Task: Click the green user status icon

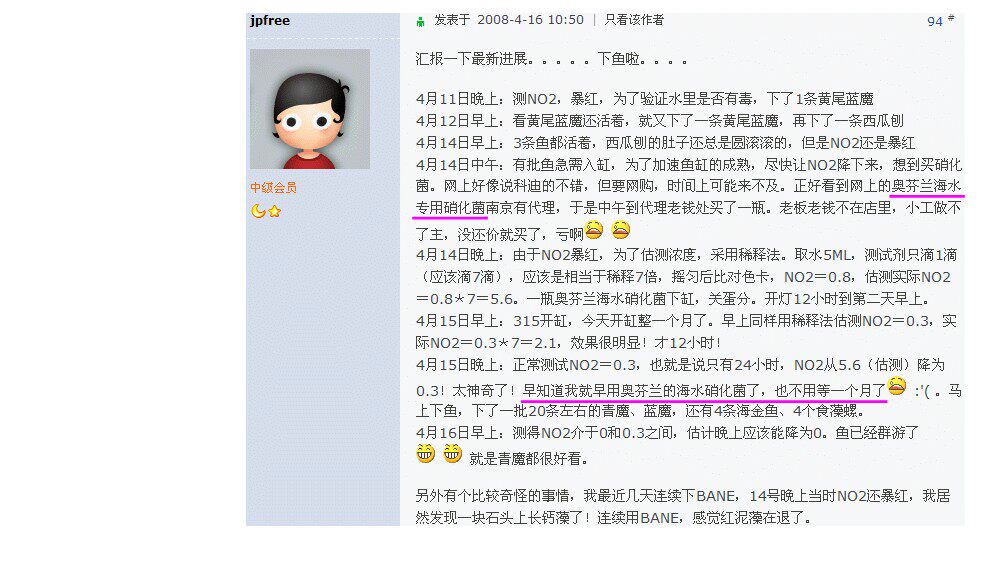Action: pos(420,22)
